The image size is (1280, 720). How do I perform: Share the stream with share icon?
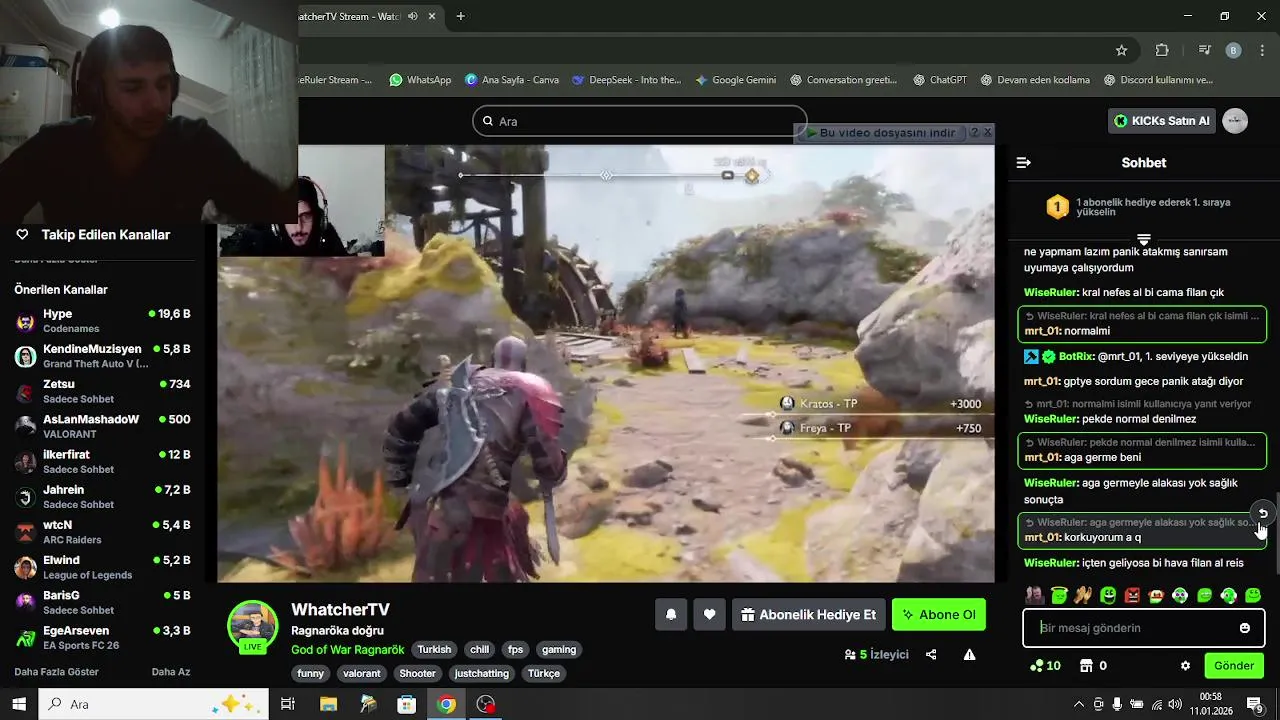pos(931,654)
